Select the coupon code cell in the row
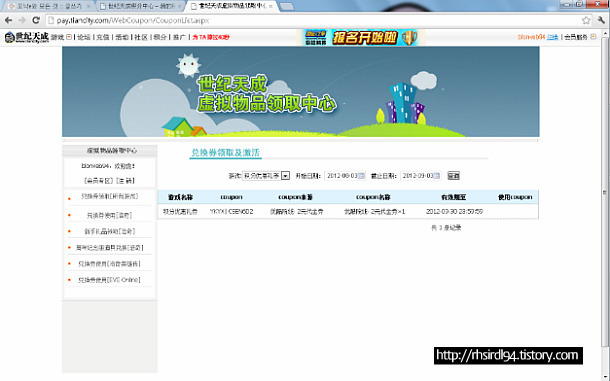This screenshot has width=610, height=381. (231, 212)
